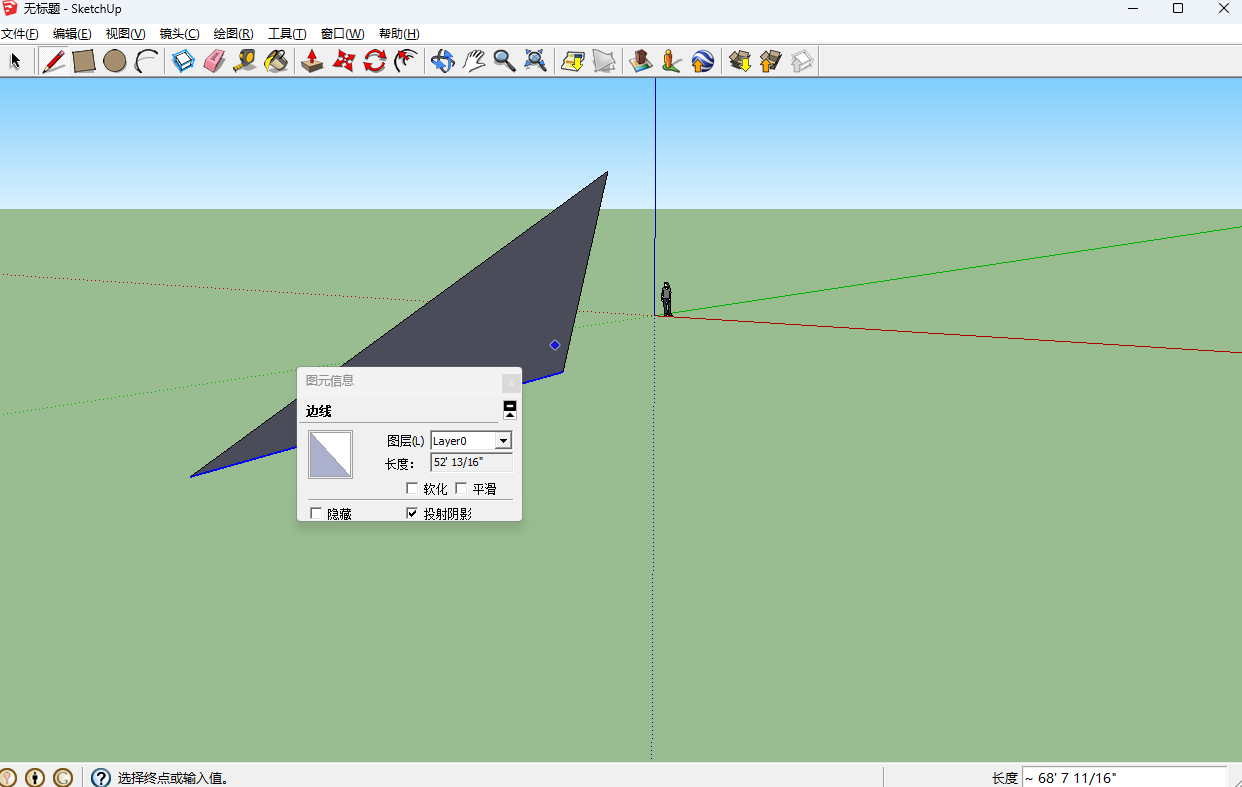
Task: Select the Circle drawing tool
Action: pos(115,61)
